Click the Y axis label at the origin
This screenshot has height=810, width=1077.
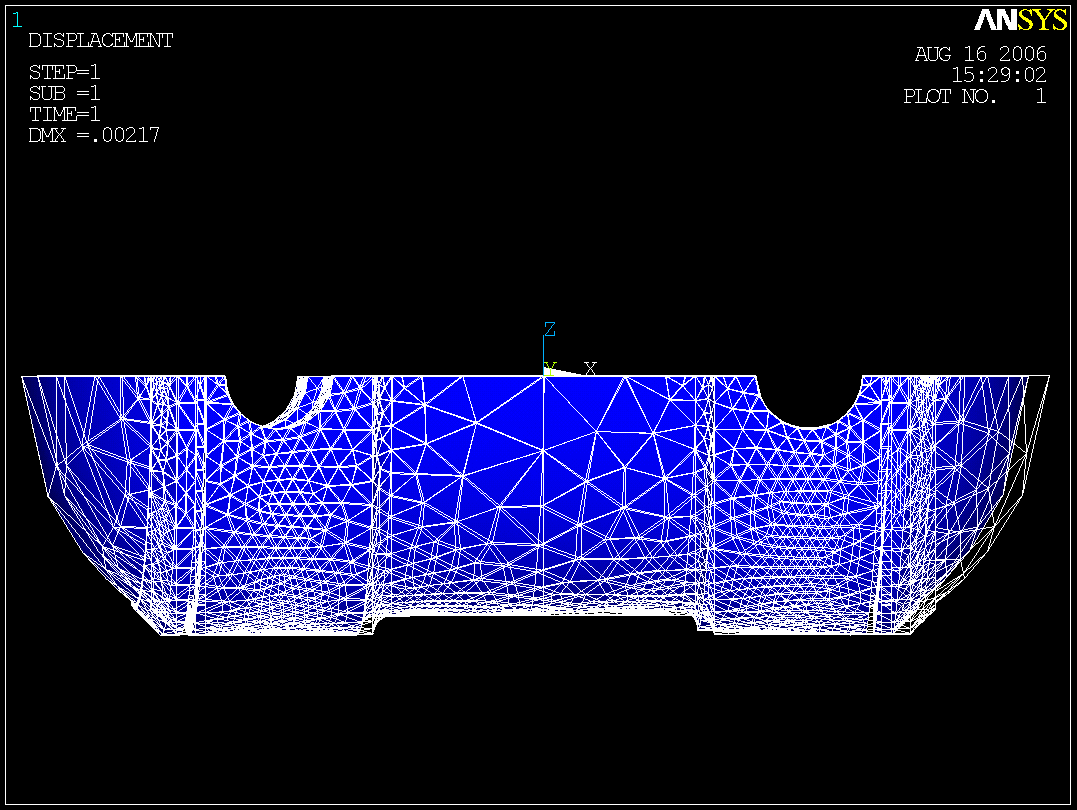(x=549, y=368)
